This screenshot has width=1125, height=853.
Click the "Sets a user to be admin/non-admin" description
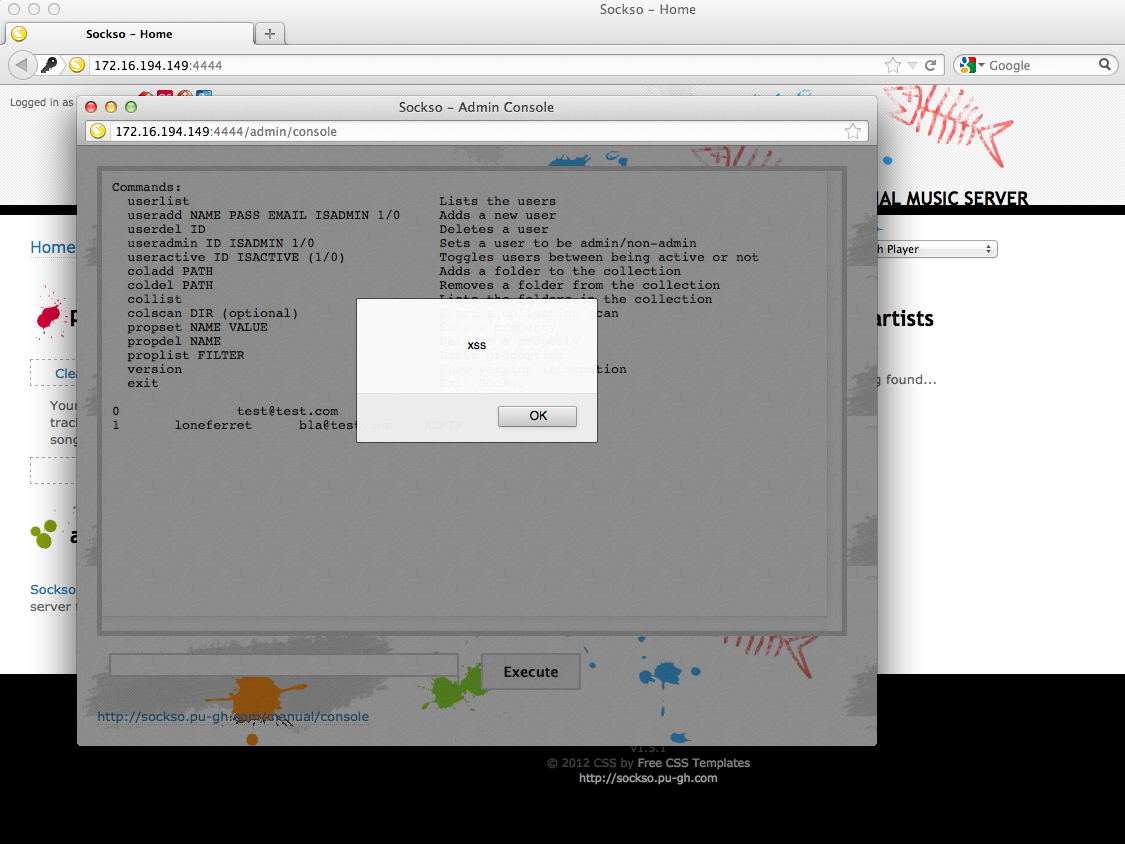[568, 243]
